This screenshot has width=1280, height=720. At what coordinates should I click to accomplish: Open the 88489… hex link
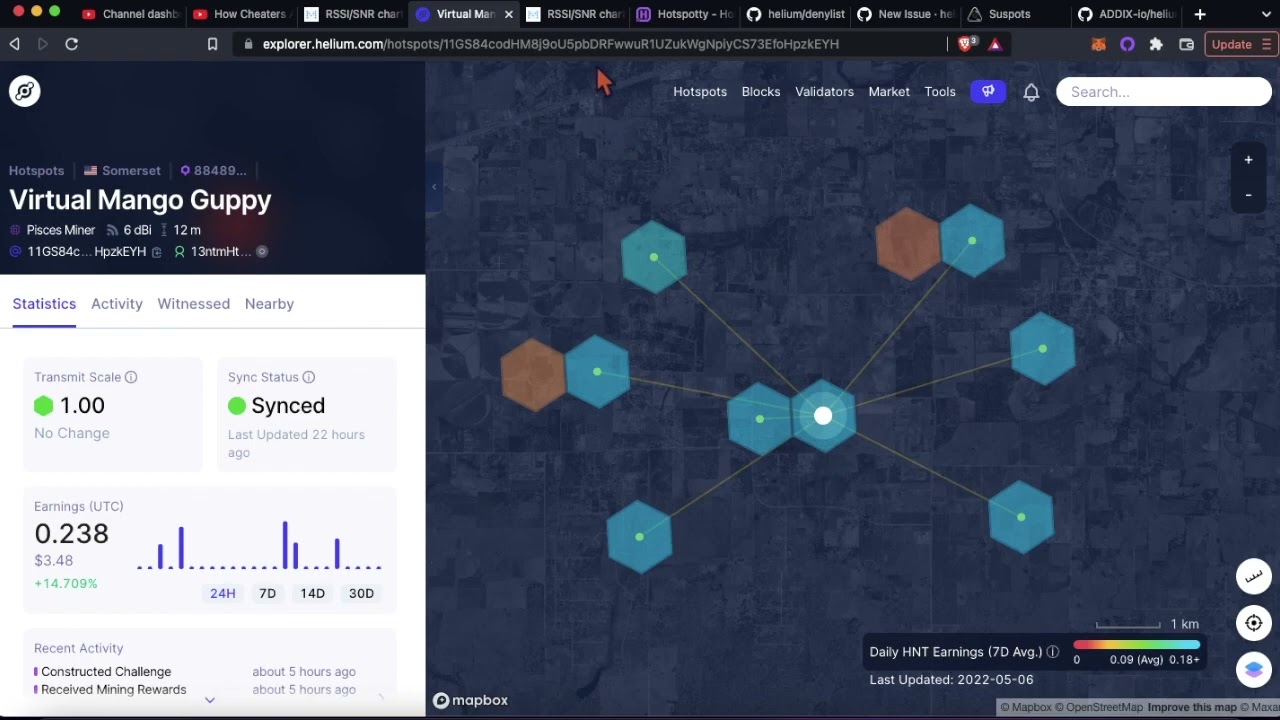(x=213, y=171)
